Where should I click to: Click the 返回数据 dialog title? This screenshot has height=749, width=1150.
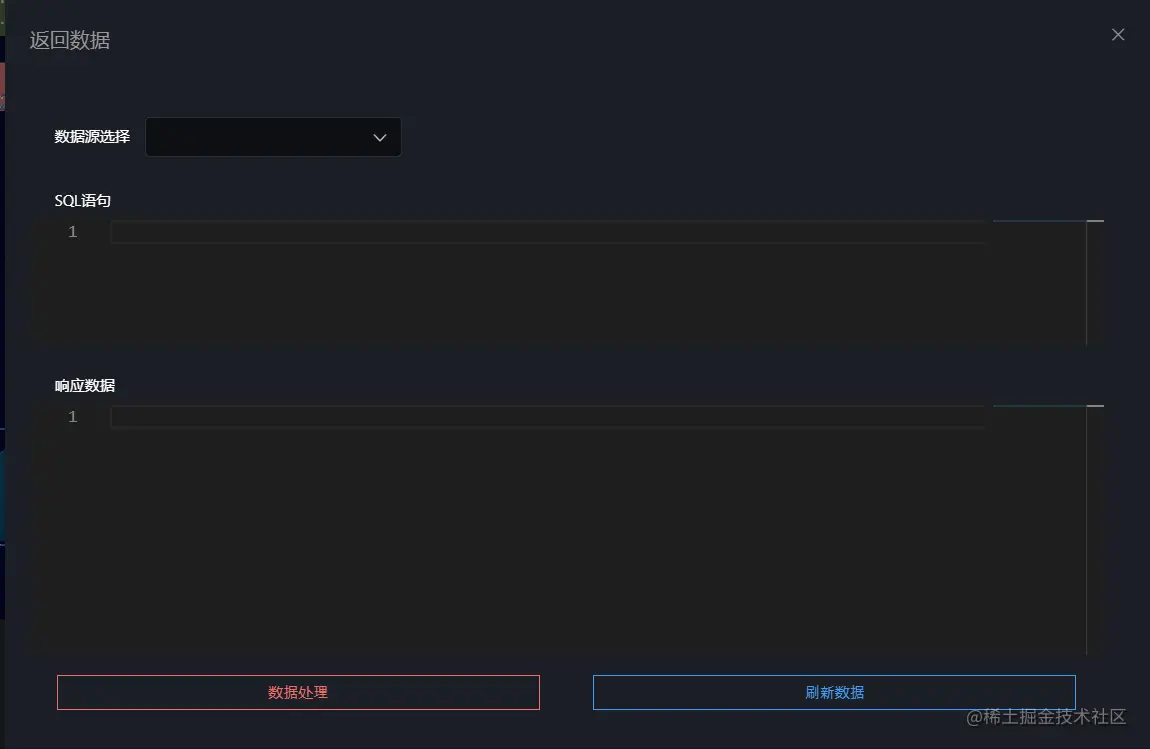pyautogui.click(x=70, y=41)
